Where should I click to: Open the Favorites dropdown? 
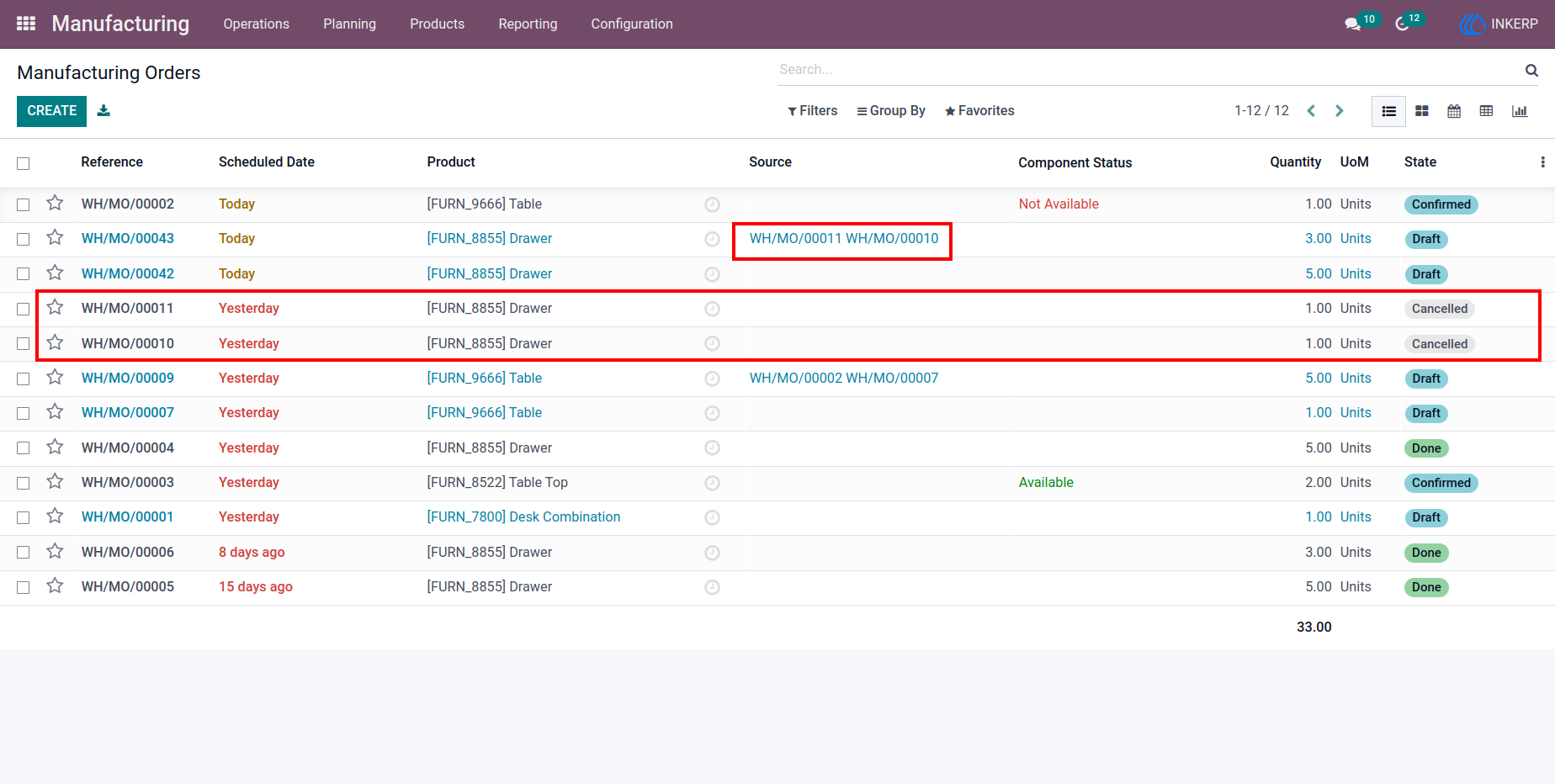pyautogui.click(x=979, y=111)
